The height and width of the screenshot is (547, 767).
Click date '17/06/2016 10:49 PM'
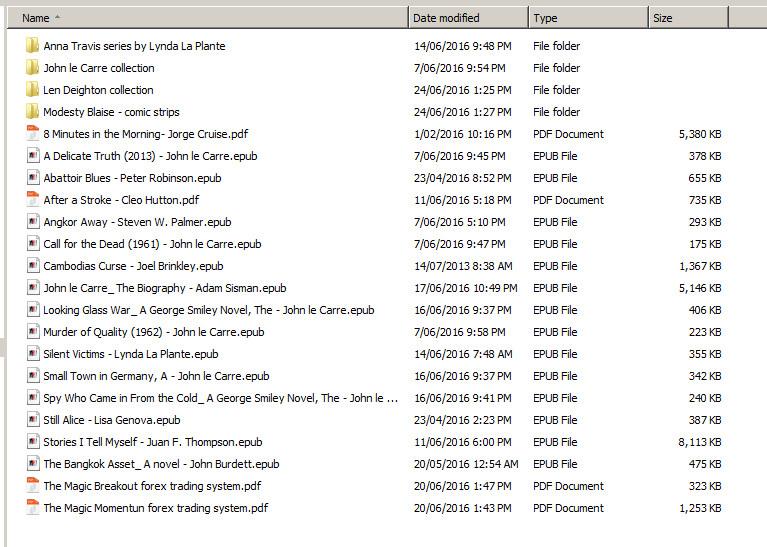point(466,288)
